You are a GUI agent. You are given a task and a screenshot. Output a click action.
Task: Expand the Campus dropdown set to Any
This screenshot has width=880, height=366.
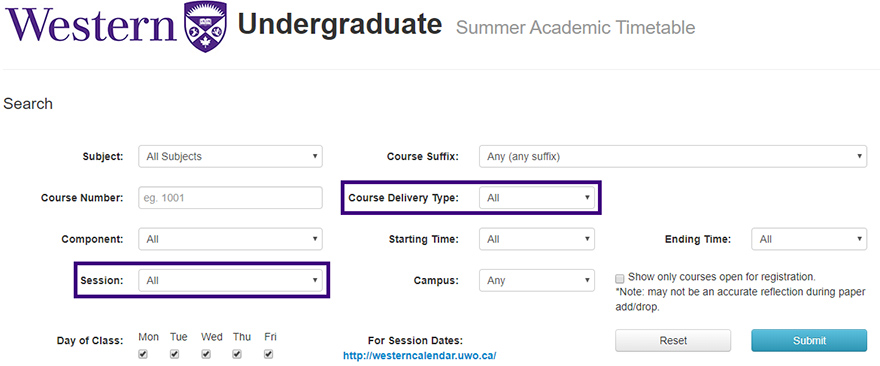537,280
